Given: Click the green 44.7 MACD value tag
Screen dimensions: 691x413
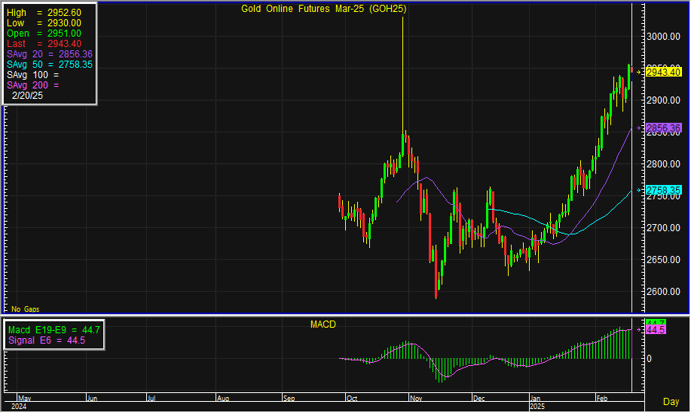Looking at the screenshot, I should coord(656,322).
